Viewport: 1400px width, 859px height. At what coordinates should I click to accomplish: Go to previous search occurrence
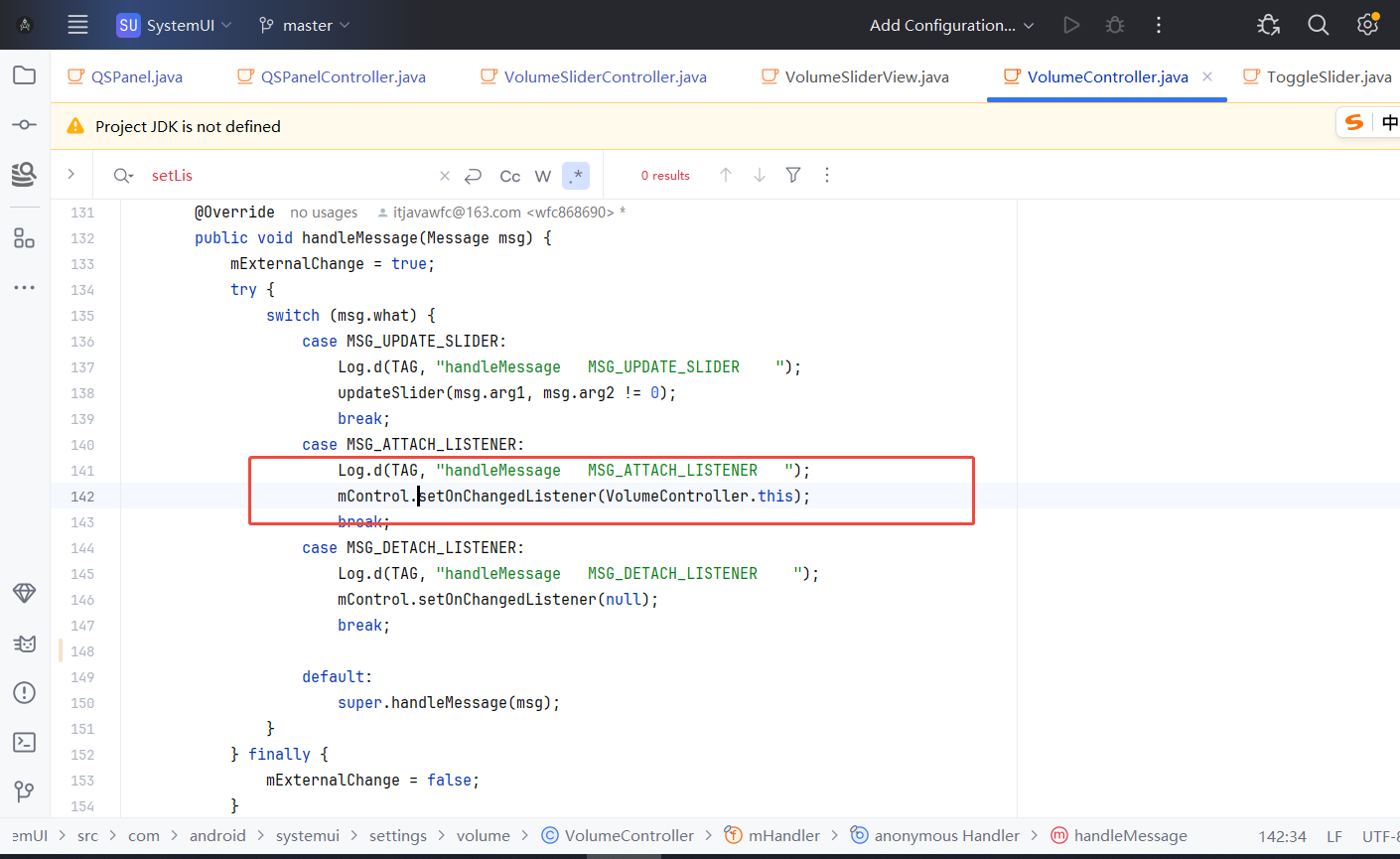726,175
